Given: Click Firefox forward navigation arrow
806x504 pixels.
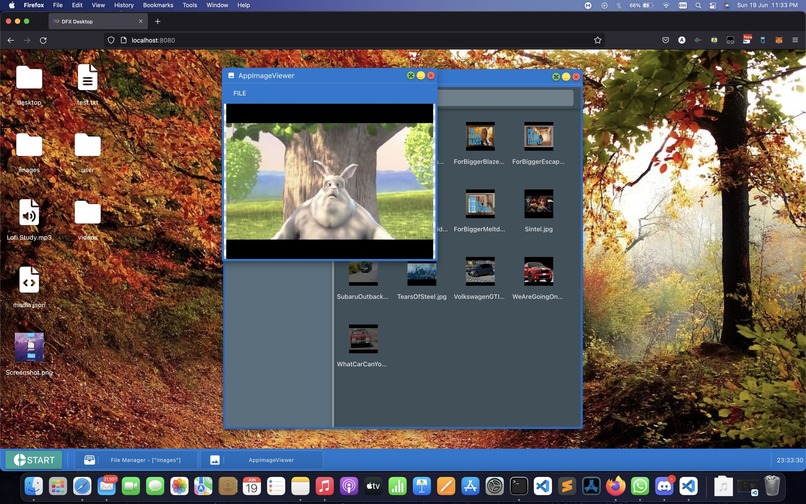Looking at the screenshot, I should (27, 40).
